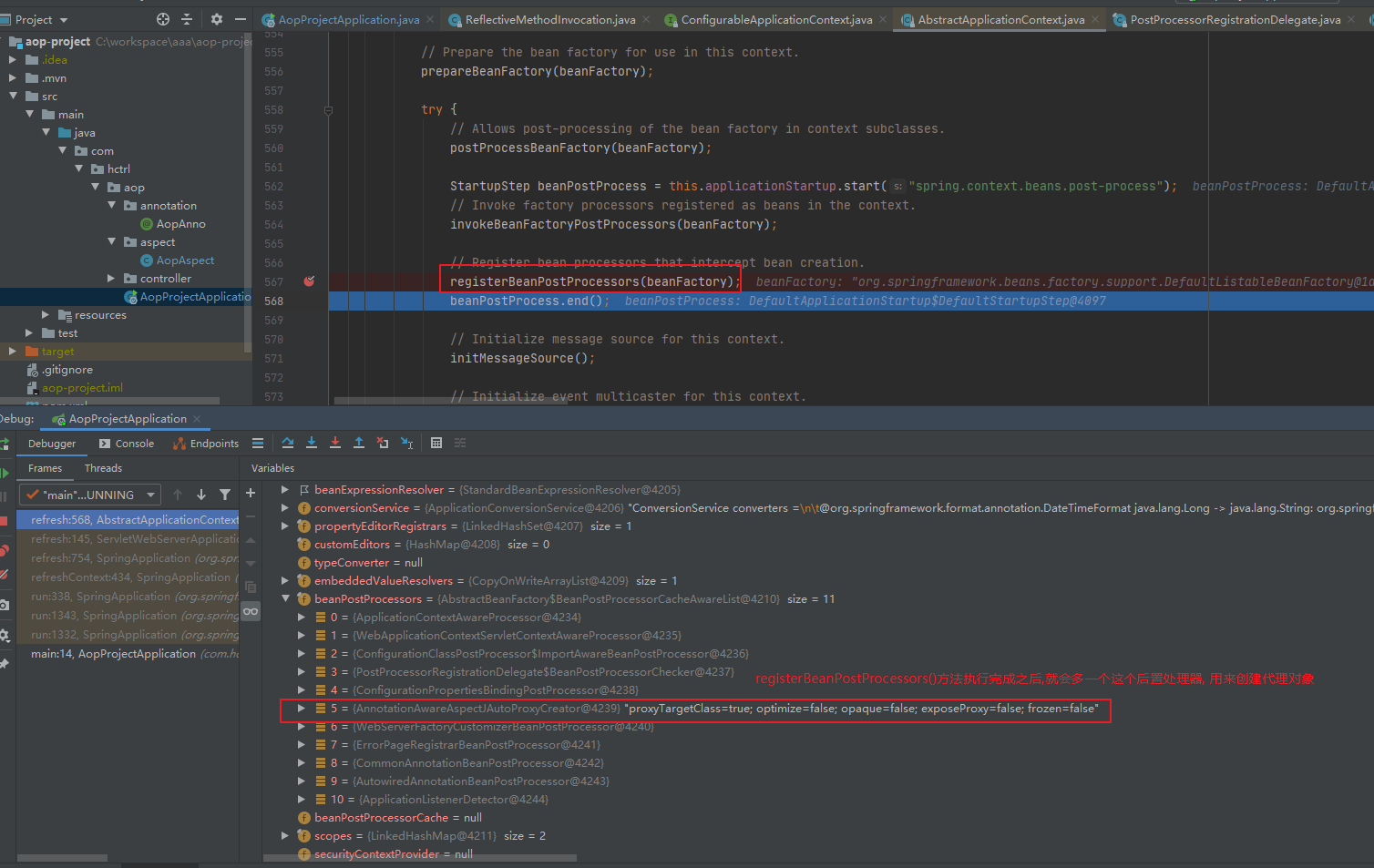Viewport: 1374px width, 868px height.
Task: Select frame refresh:145 ServletWebServerApplication
Action: pos(128,539)
